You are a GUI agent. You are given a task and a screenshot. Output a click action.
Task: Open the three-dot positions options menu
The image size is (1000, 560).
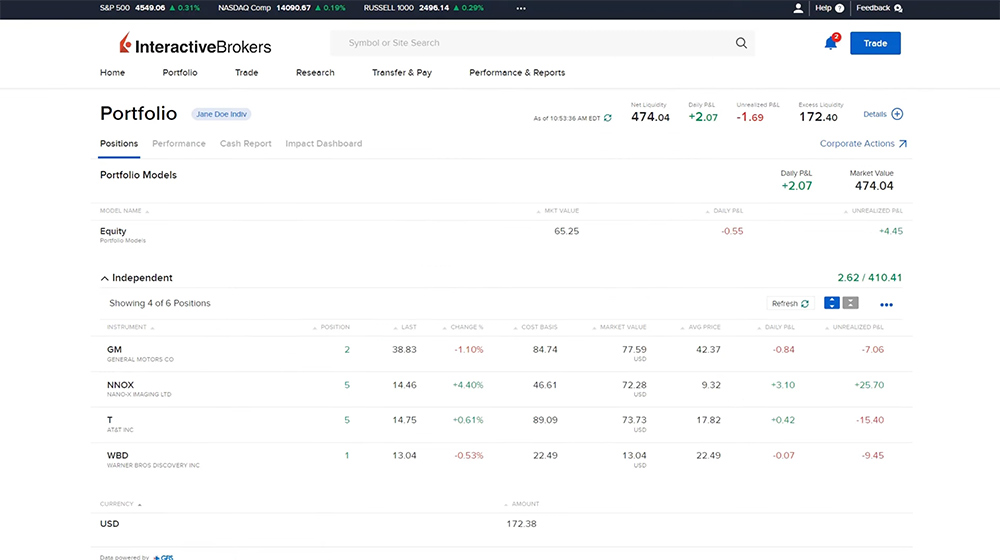(886, 304)
